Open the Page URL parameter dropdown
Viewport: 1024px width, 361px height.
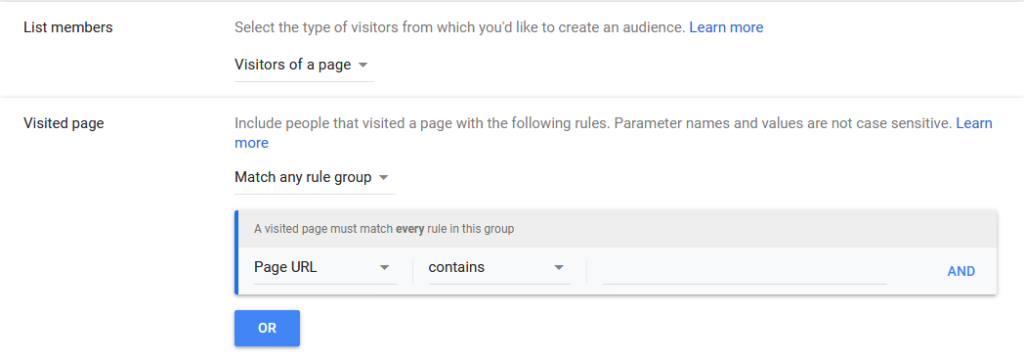(x=325, y=268)
